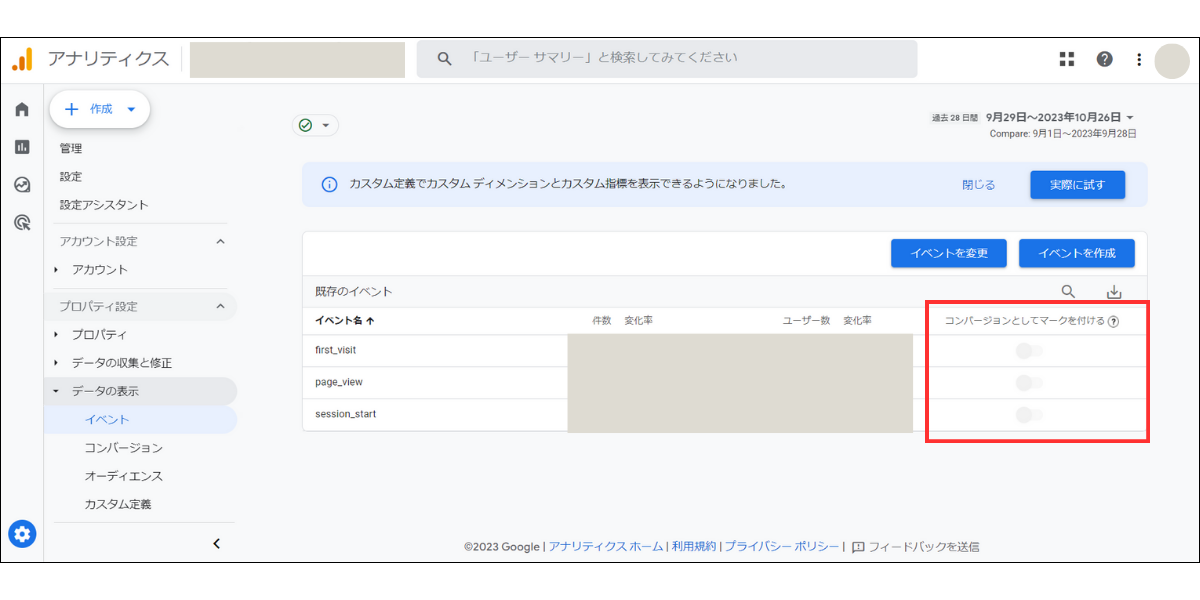Click the help icon beside コンバージョンとしてマークを付ける

pos(1113,321)
